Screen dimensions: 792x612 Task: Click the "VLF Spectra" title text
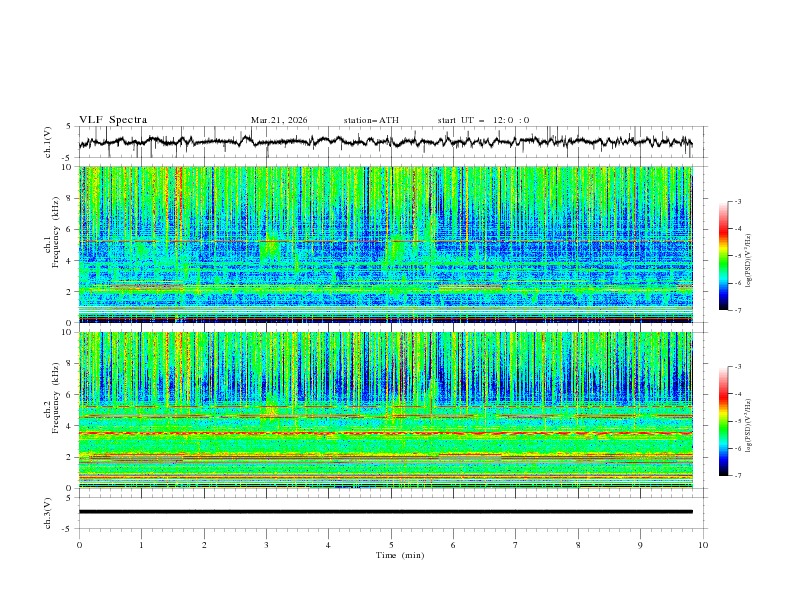(x=113, y=120)
